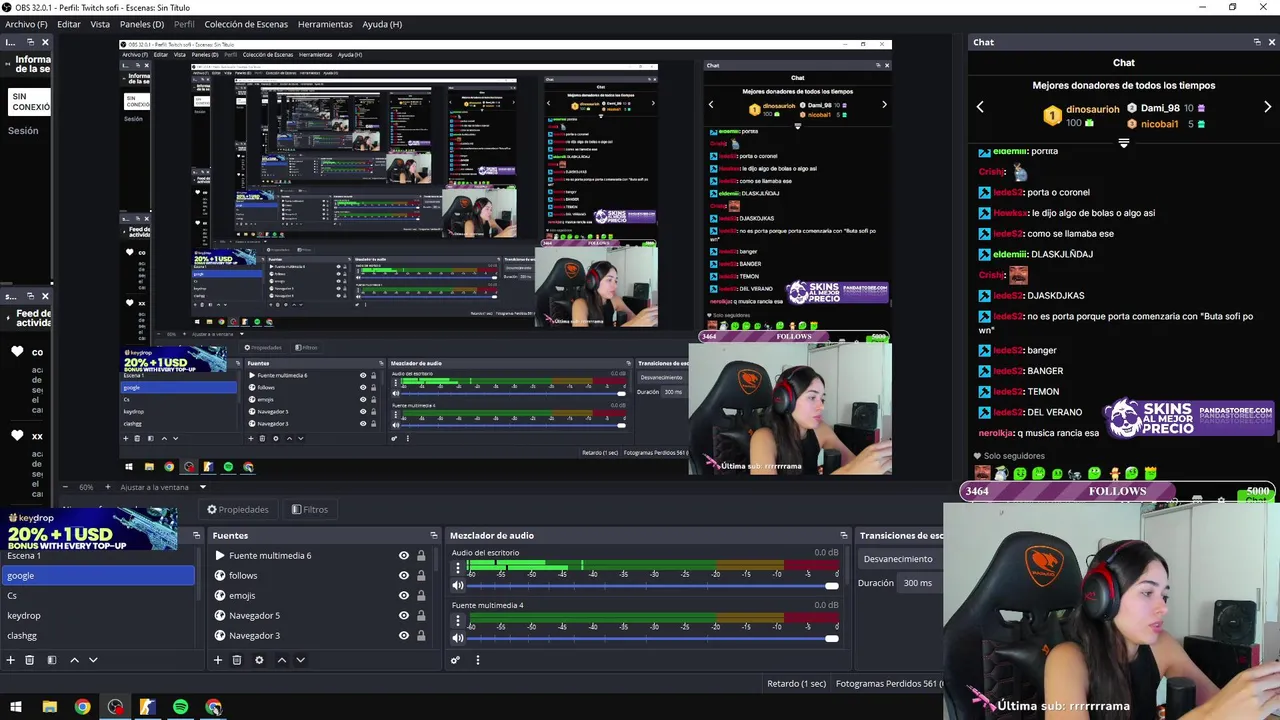Open Counter-Strike icon in taskbar

pyautogui.click(x=147, y=707)
